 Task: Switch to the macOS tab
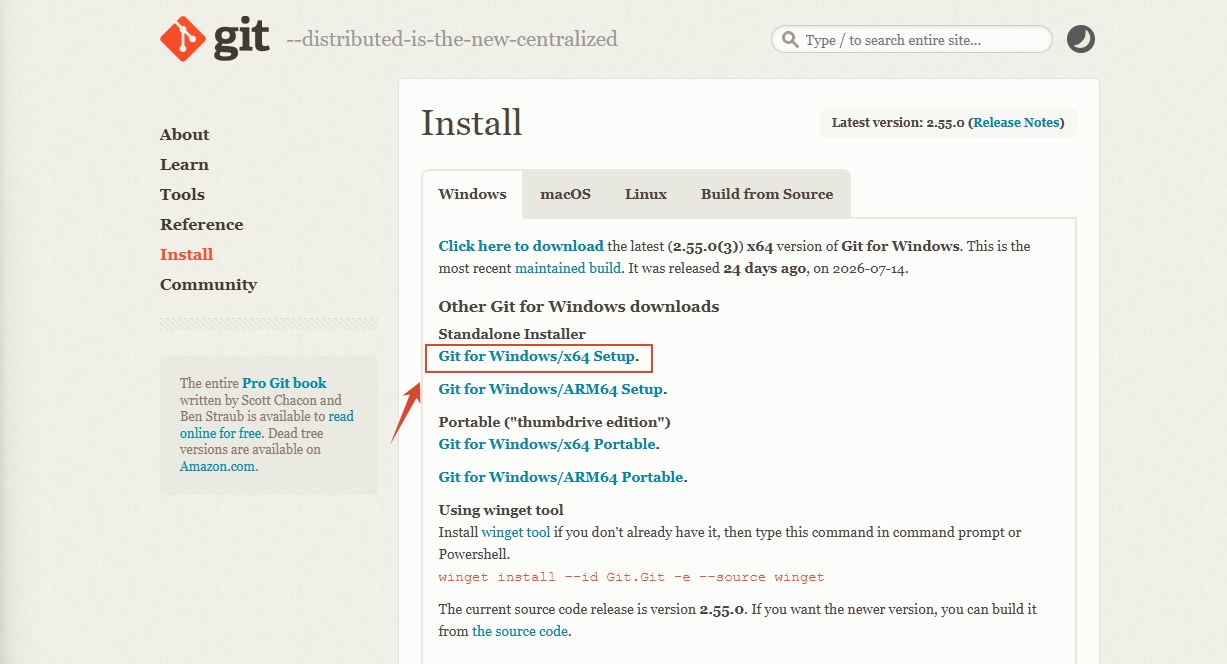coord(566,194)
